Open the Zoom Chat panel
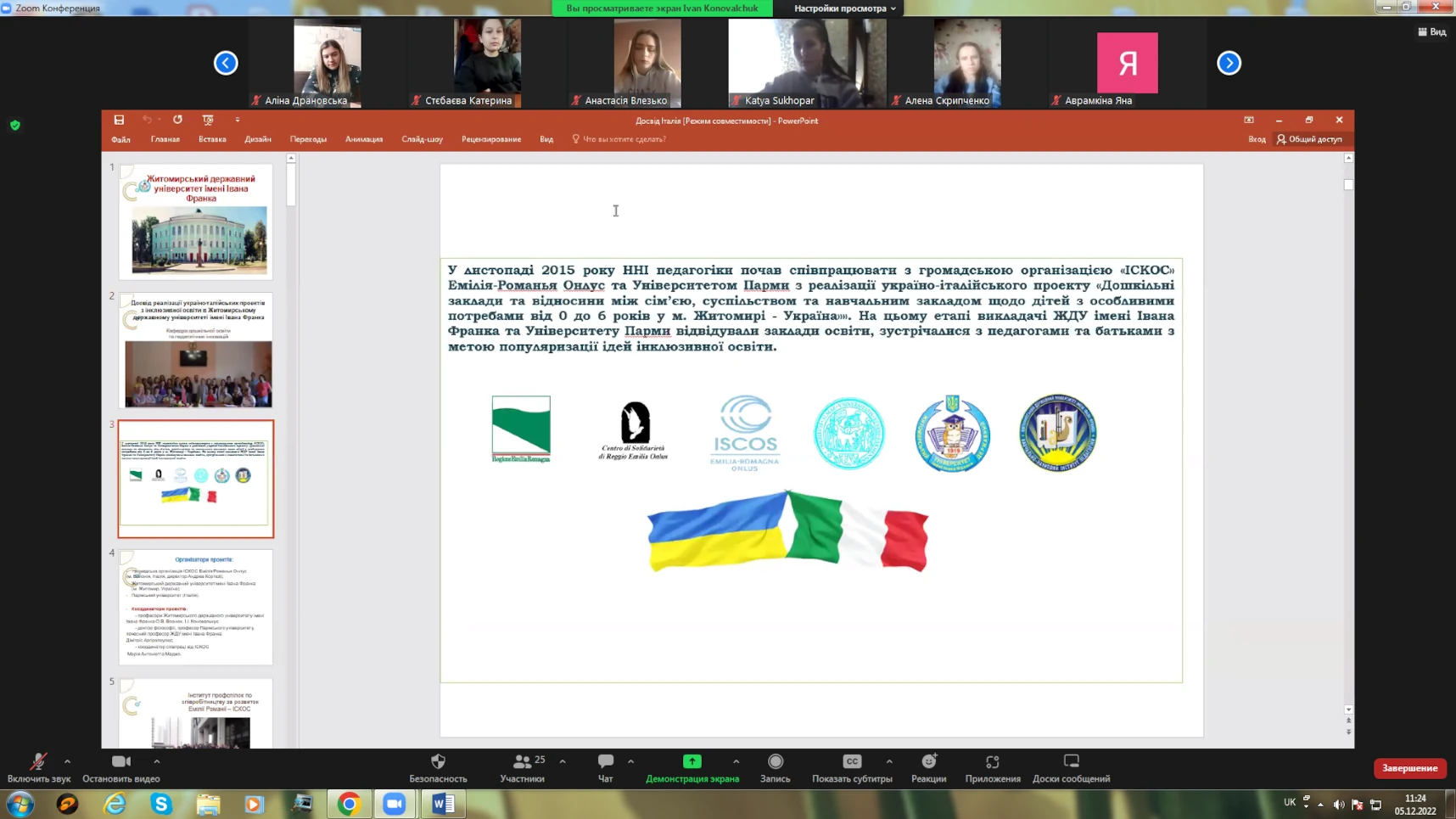The image size is (1456, 819). point(605,767)
